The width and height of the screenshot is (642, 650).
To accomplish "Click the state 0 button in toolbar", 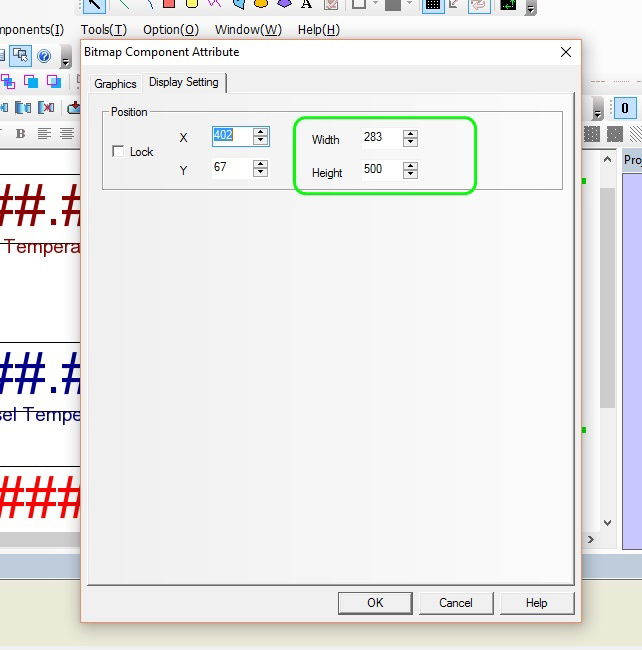I will (x=626, y=109).
